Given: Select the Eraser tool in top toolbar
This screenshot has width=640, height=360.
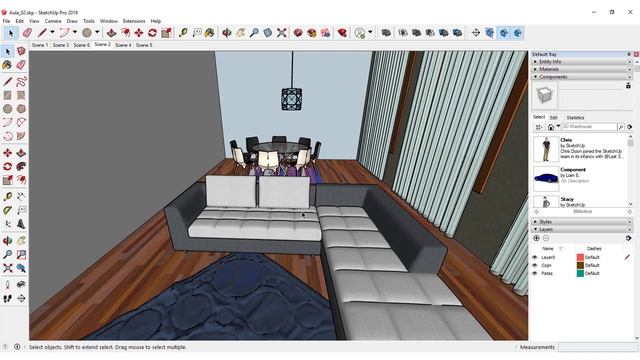Looking at the screenshot, I should click(x=27, y=33).
